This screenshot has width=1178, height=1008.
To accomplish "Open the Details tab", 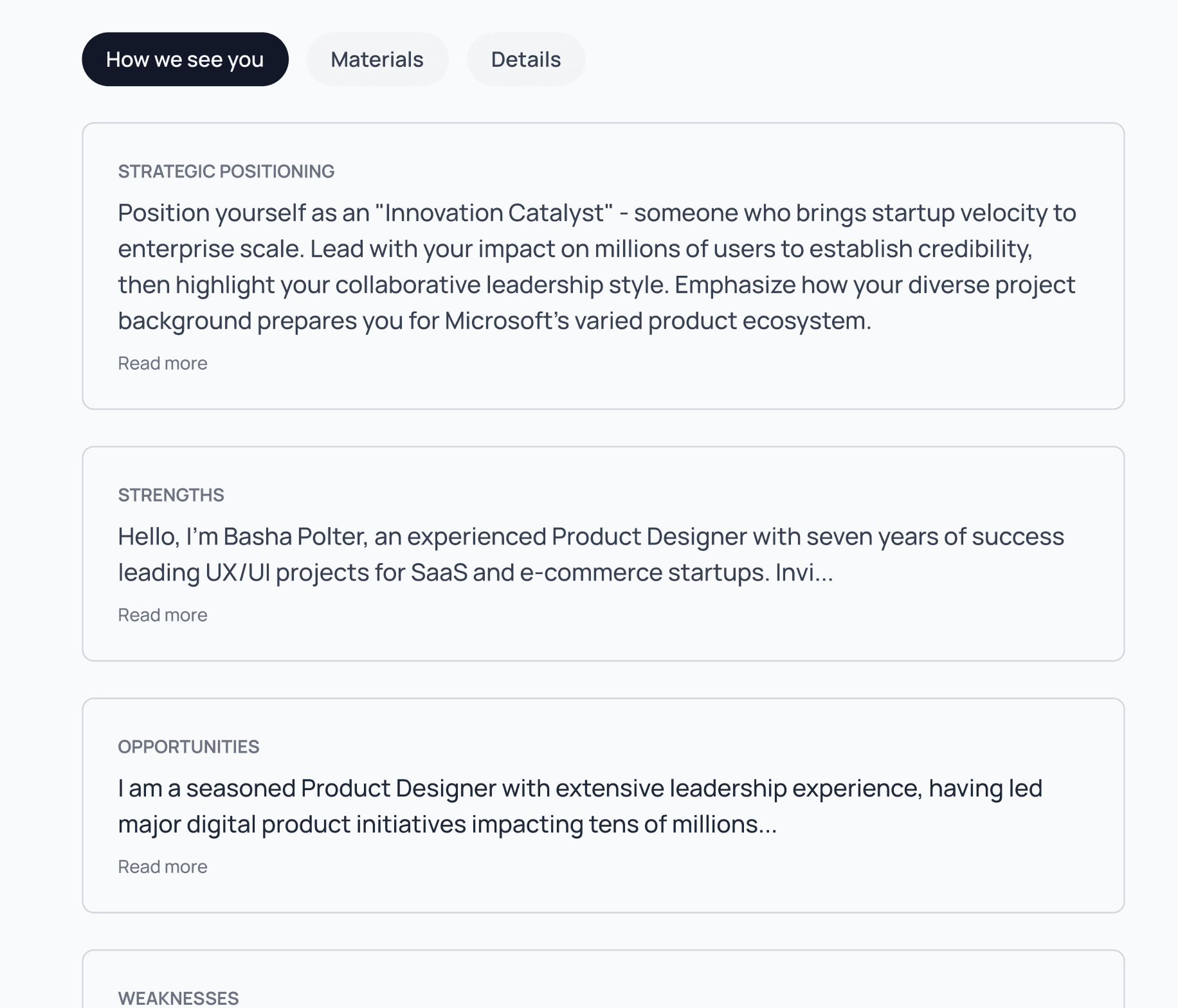I will click(525, 59).
